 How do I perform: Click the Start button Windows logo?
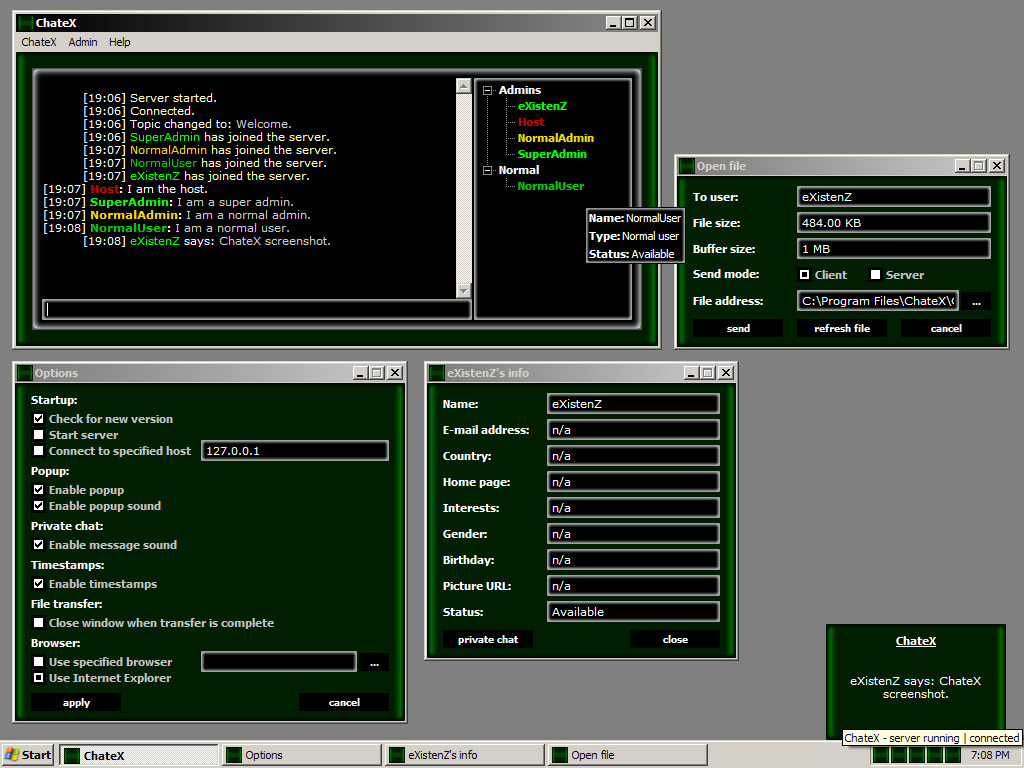(x=12, y=755)
